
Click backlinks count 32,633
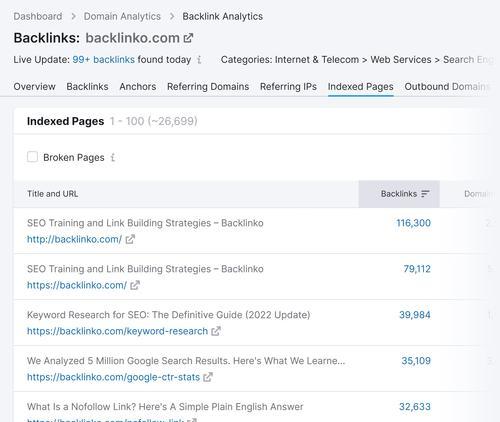click(415, 407)
